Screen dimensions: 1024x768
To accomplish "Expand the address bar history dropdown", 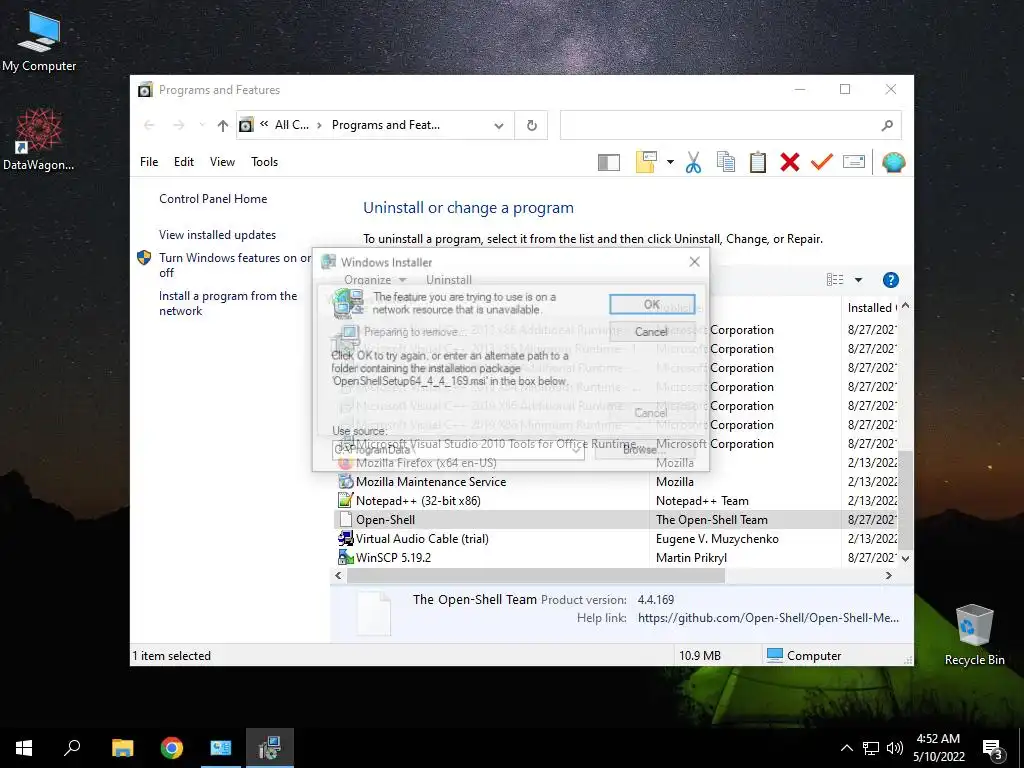I will (499, 125).
